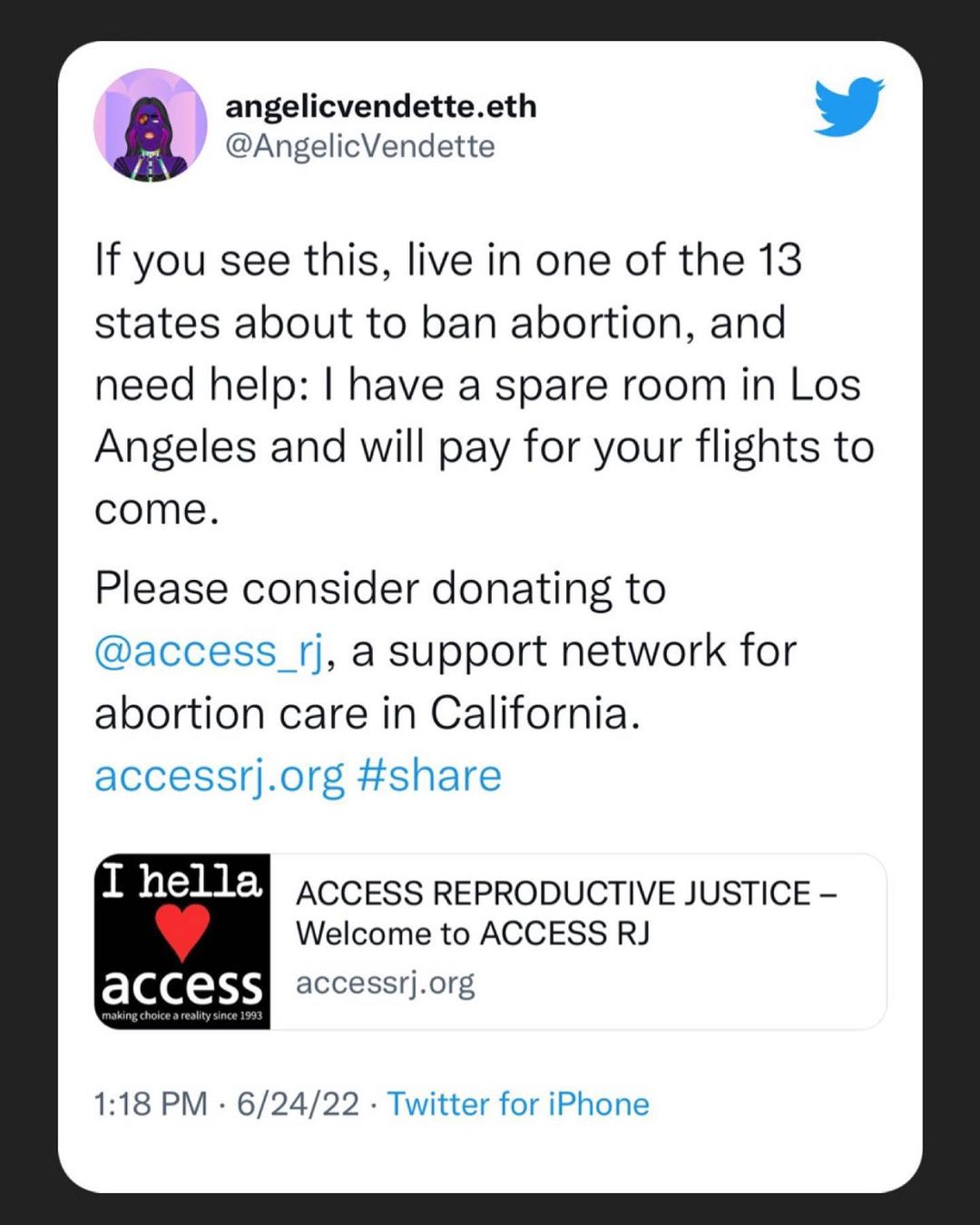Screen dimensions: 980x1225
Task: Click the red heart in the ACCESS logo
Action: (182, 932)
